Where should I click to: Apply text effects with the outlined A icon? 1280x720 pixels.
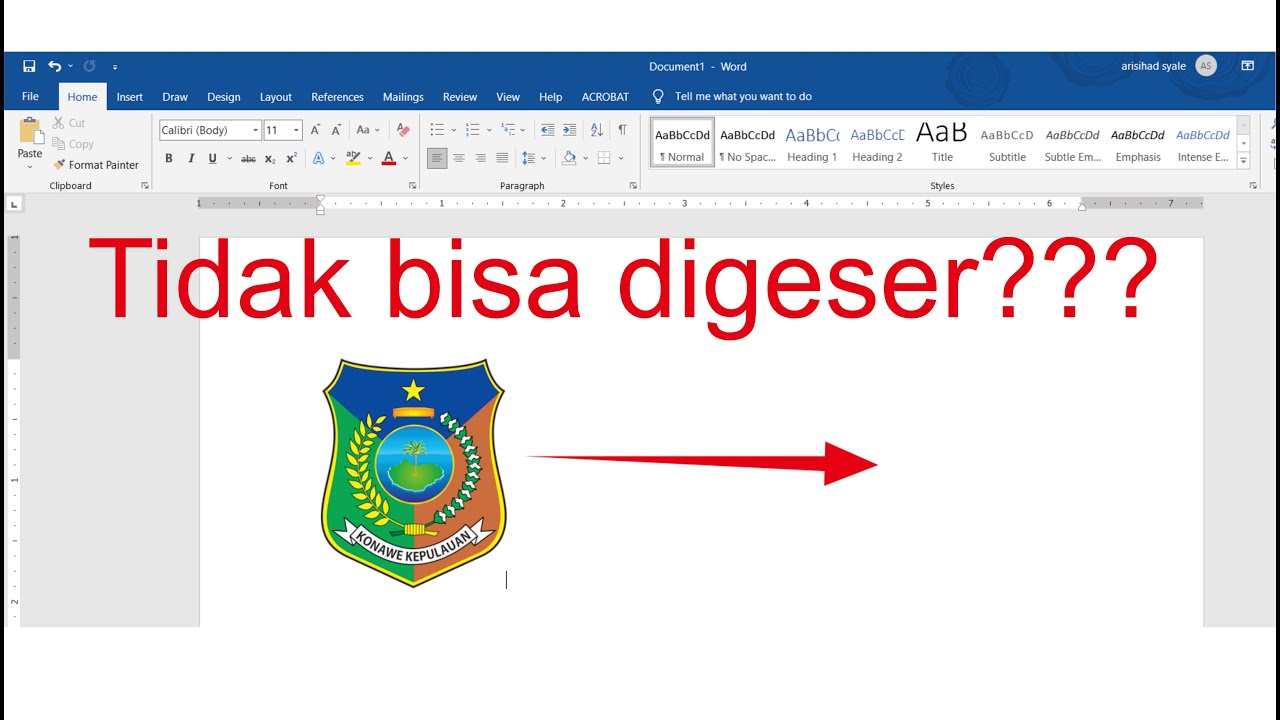(x=318, y=158)
